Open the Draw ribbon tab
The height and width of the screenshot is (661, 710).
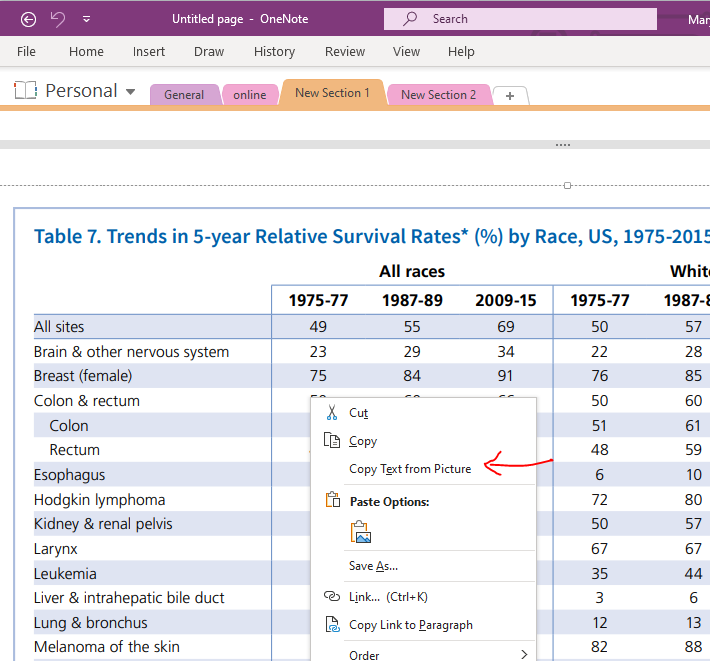(x=209, y=52)
